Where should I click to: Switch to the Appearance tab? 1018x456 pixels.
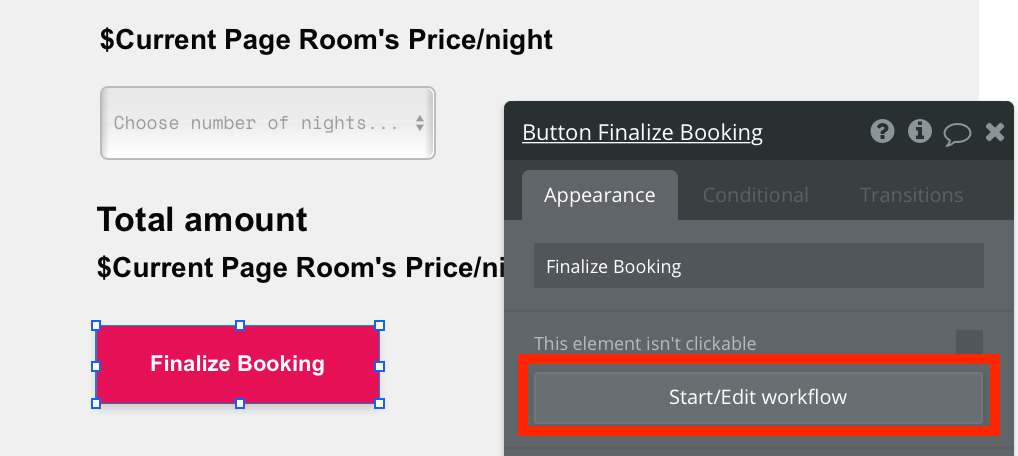(599, 195)
